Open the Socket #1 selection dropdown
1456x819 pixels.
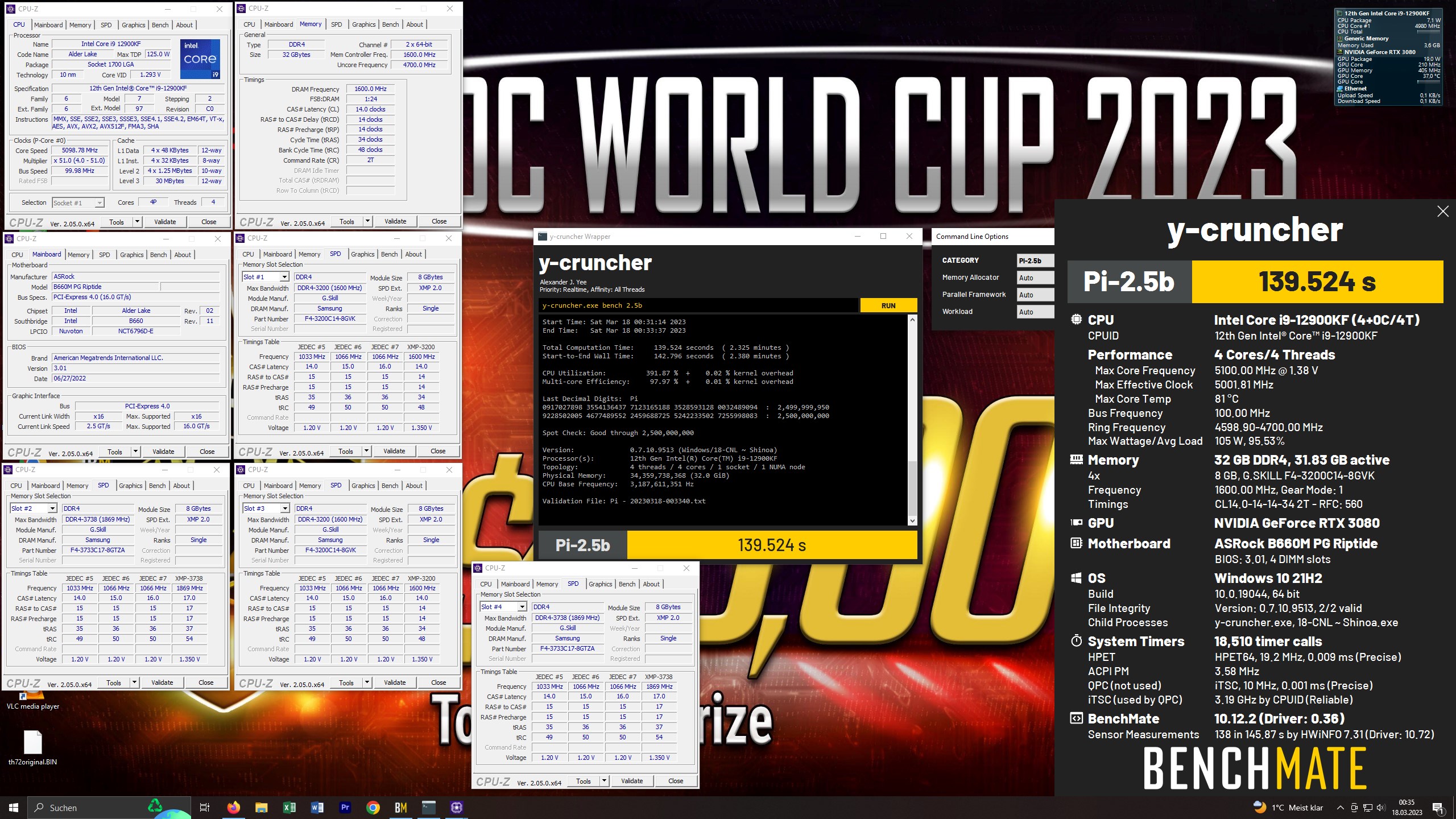point(78,203)
